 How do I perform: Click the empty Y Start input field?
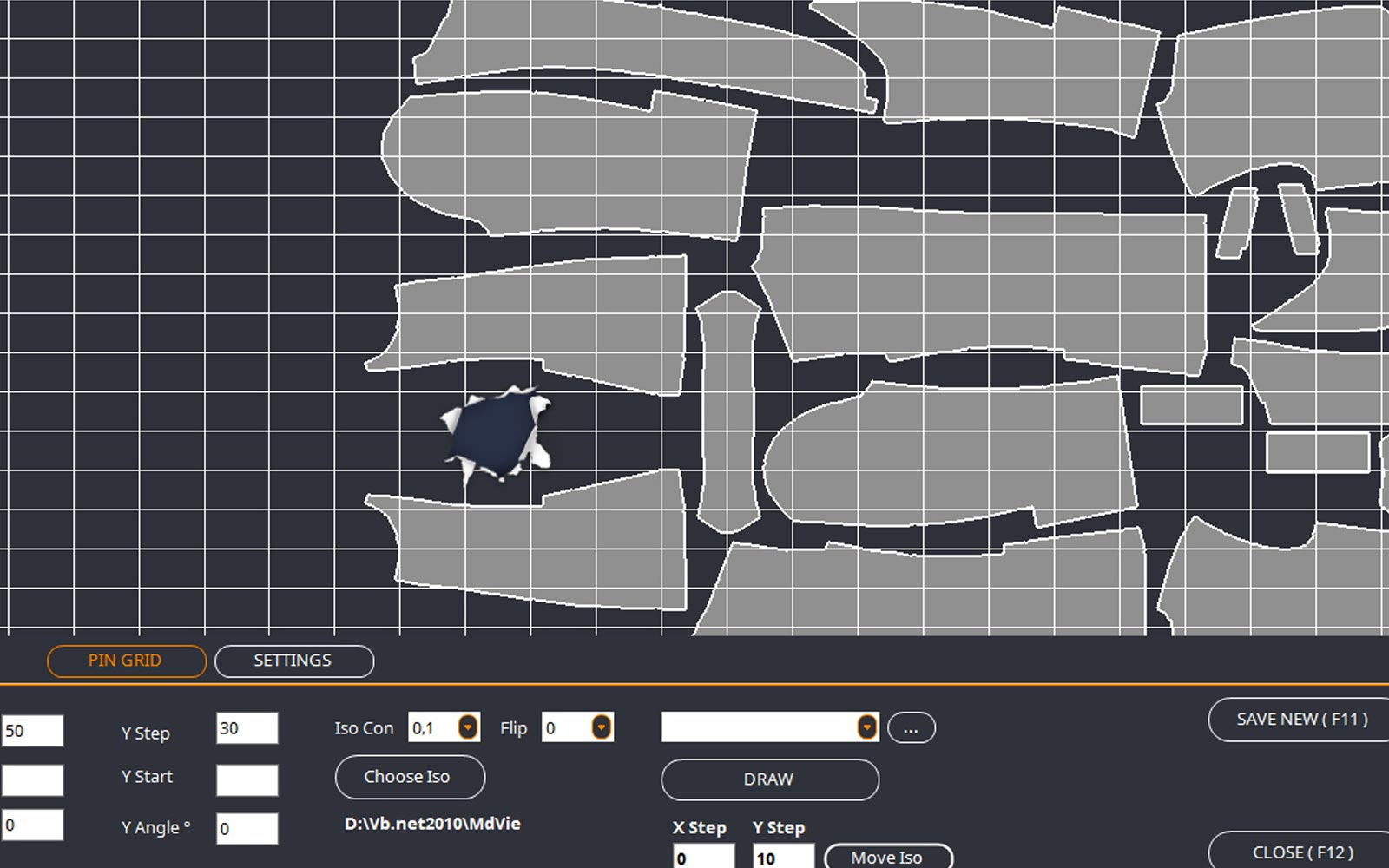[x=247, y=779]
